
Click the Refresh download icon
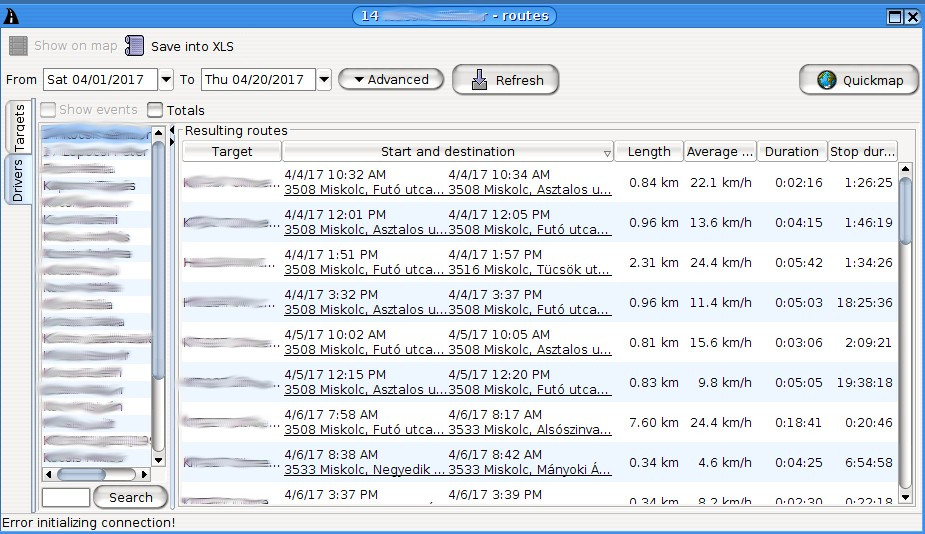point(479,80)
